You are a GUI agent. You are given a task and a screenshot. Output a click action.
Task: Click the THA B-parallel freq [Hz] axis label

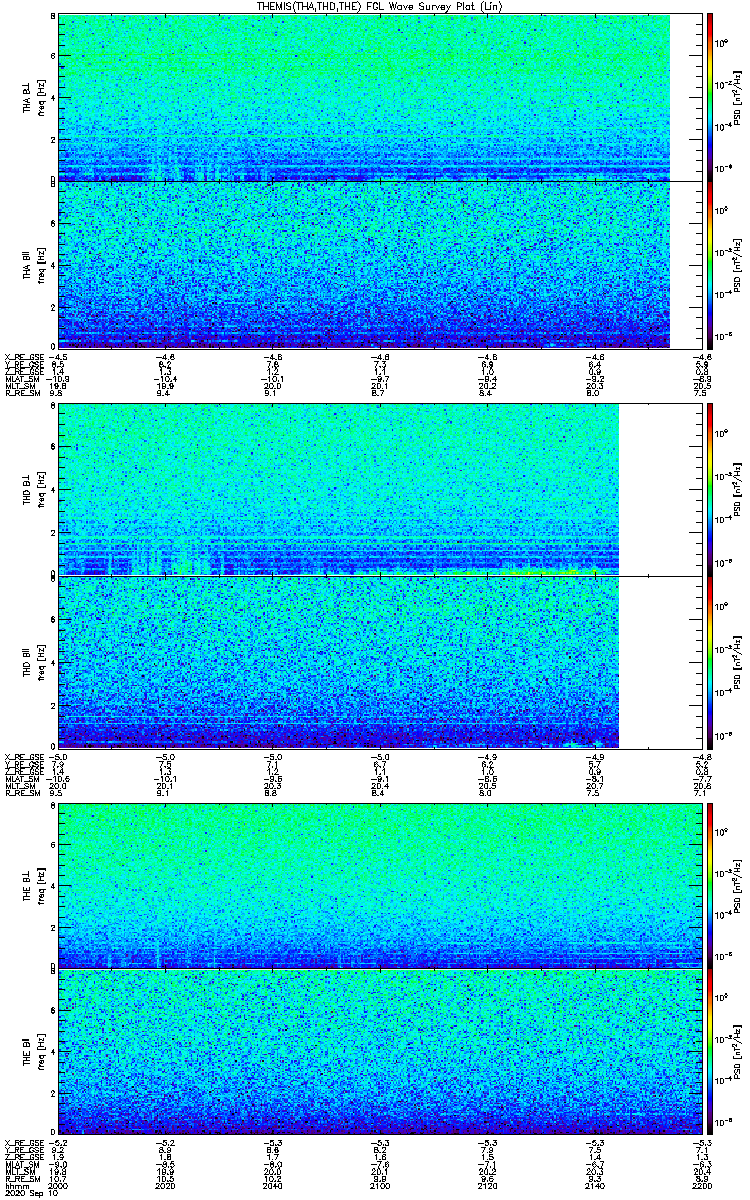[x=40, y=264]
